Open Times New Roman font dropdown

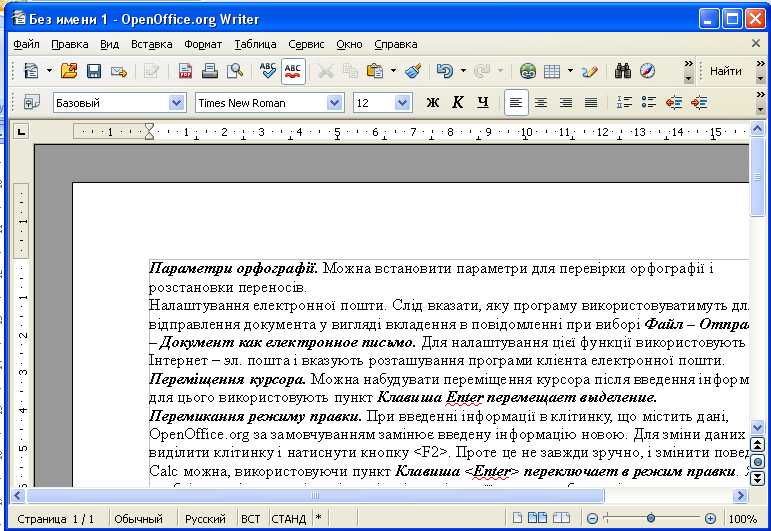tap(334, 103)
